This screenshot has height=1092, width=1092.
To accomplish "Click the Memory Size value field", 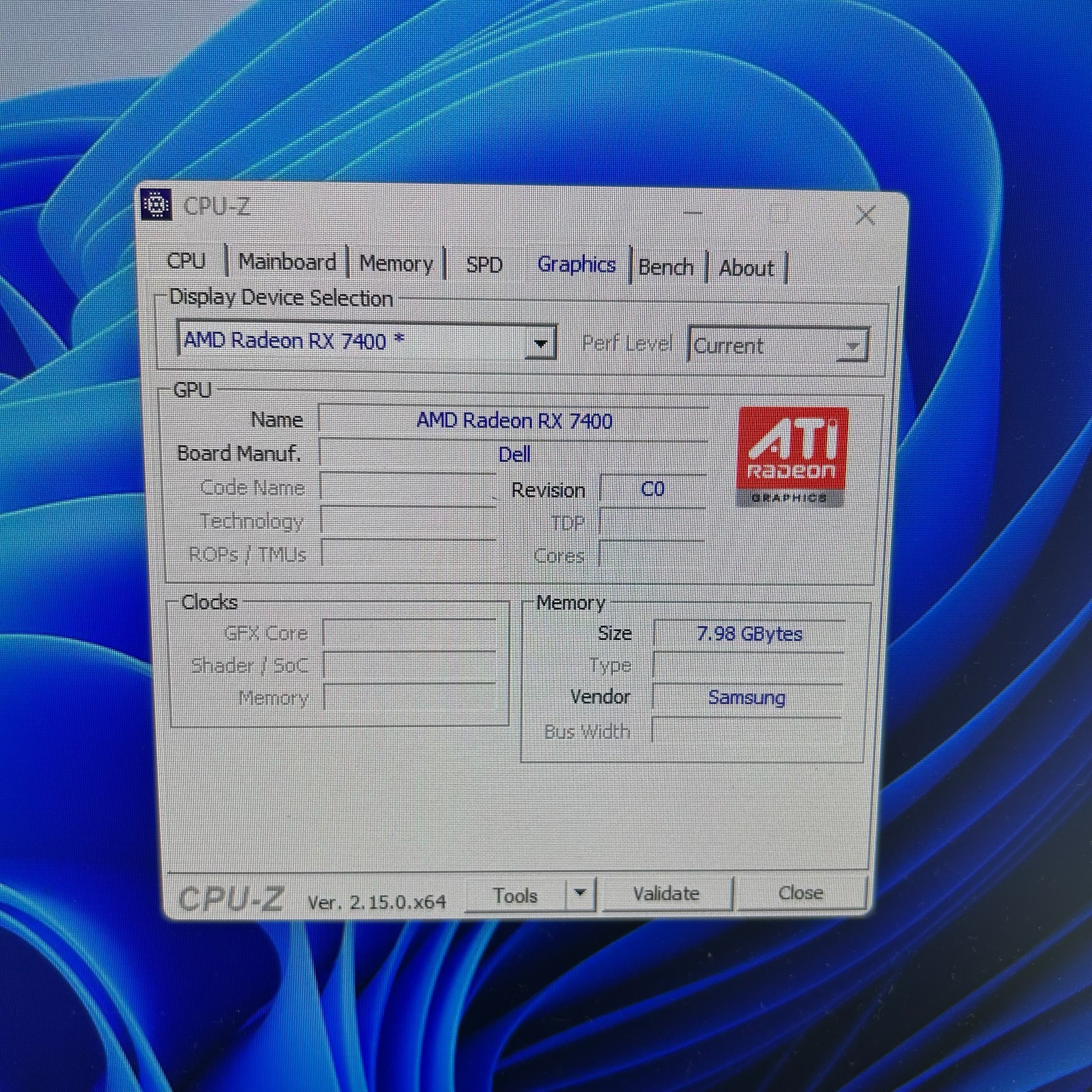I will (748, 633).
